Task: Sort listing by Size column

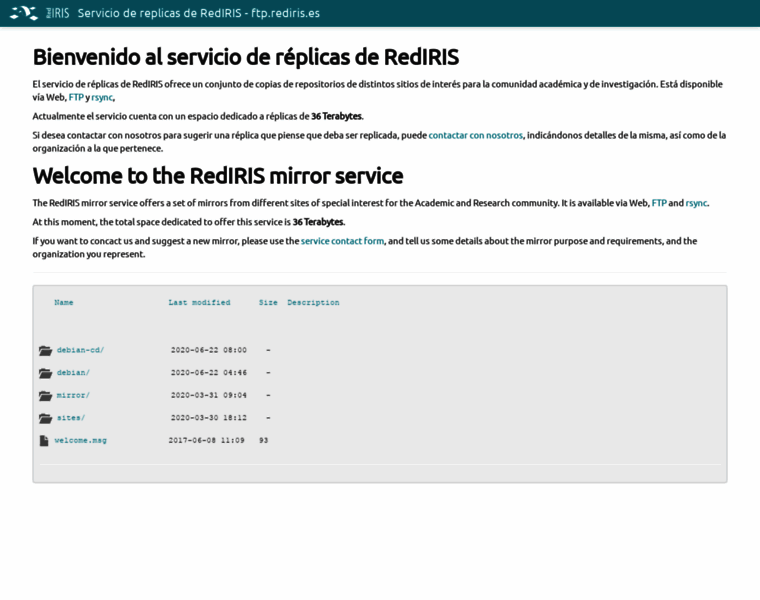Action: (x=268, y=302)
